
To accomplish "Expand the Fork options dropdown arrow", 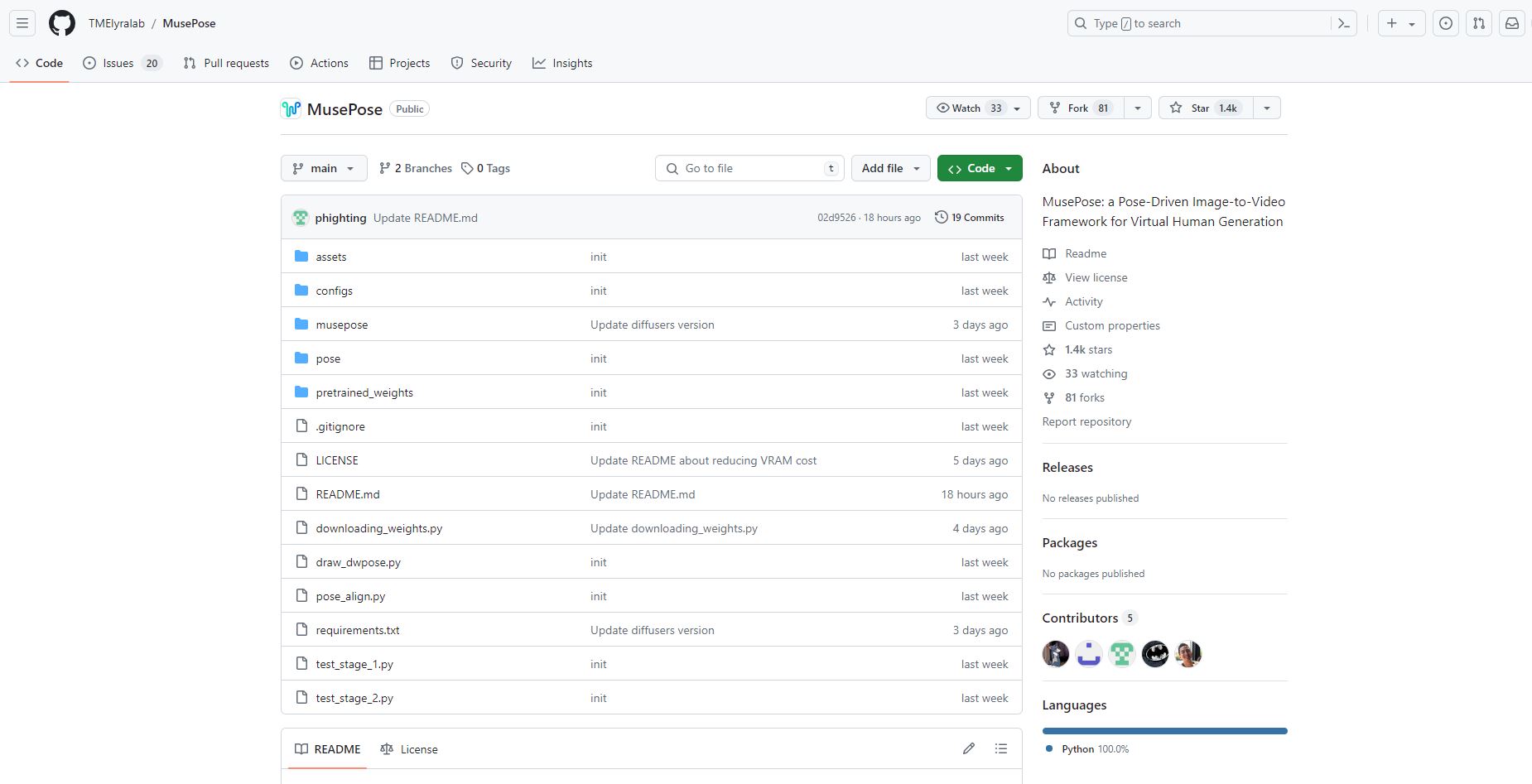I will (x=1137, y=108).
